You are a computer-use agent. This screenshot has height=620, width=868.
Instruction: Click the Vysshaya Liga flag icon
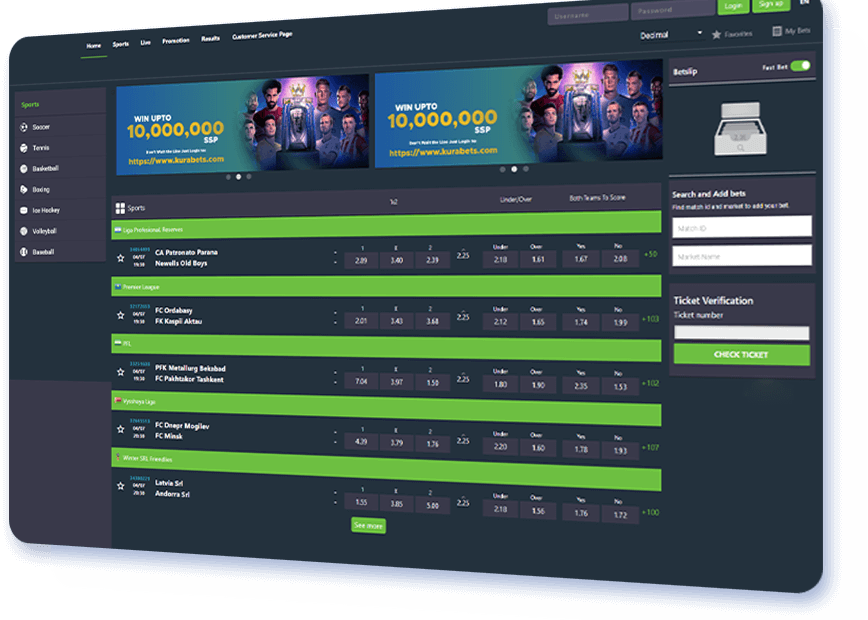point(118,400)
